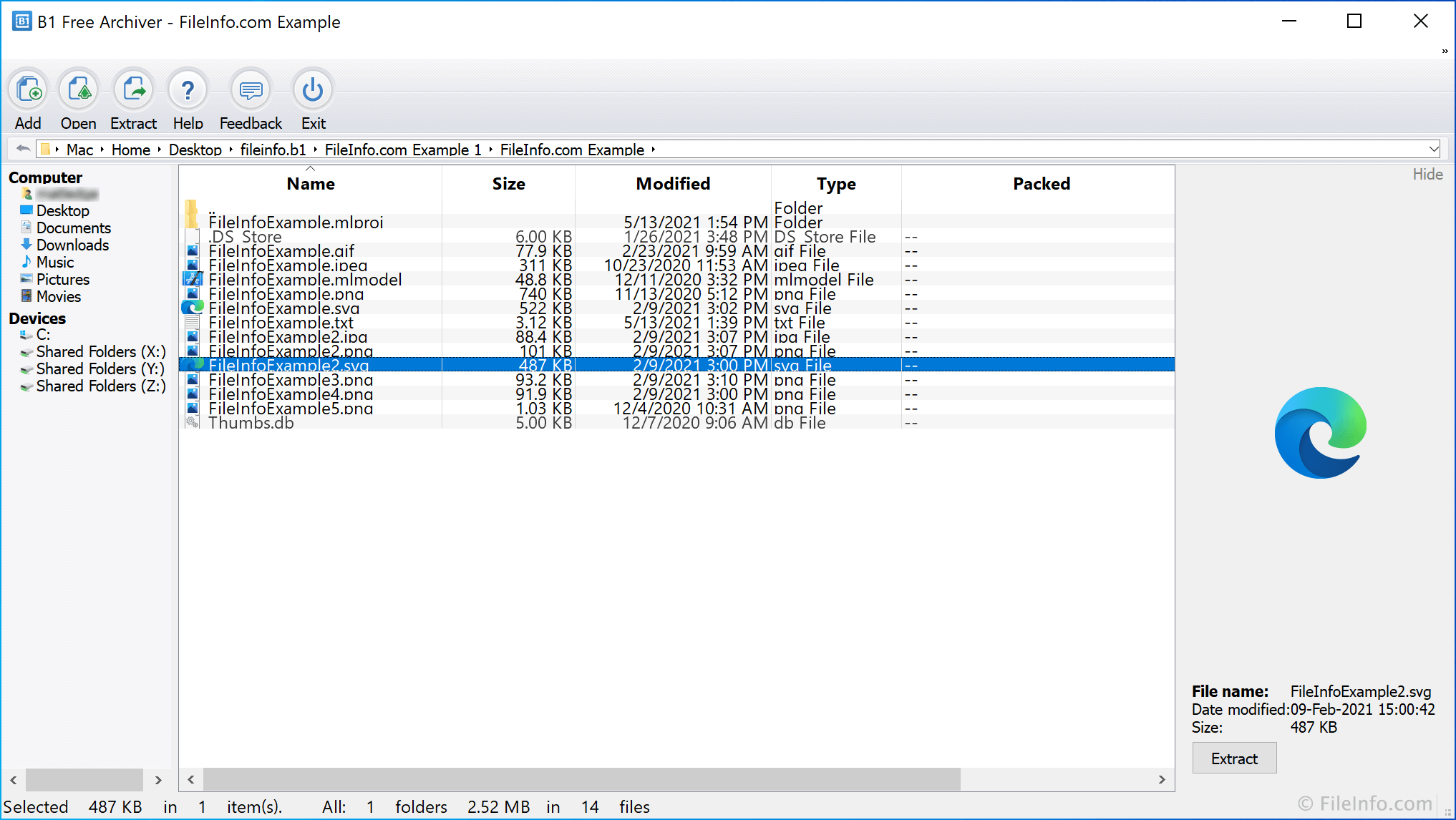
Task: Select the FileInfoExample.mlproj folder
Action: (676, 223)
